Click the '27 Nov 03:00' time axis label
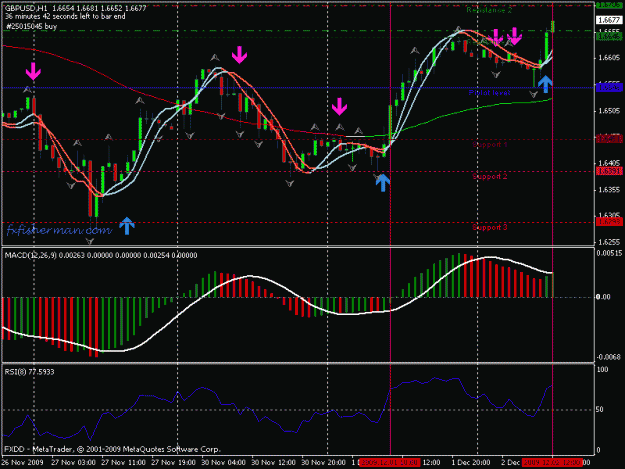Image resolution: width=625 pixels, height=469 pixels. [x=73, y=463]
